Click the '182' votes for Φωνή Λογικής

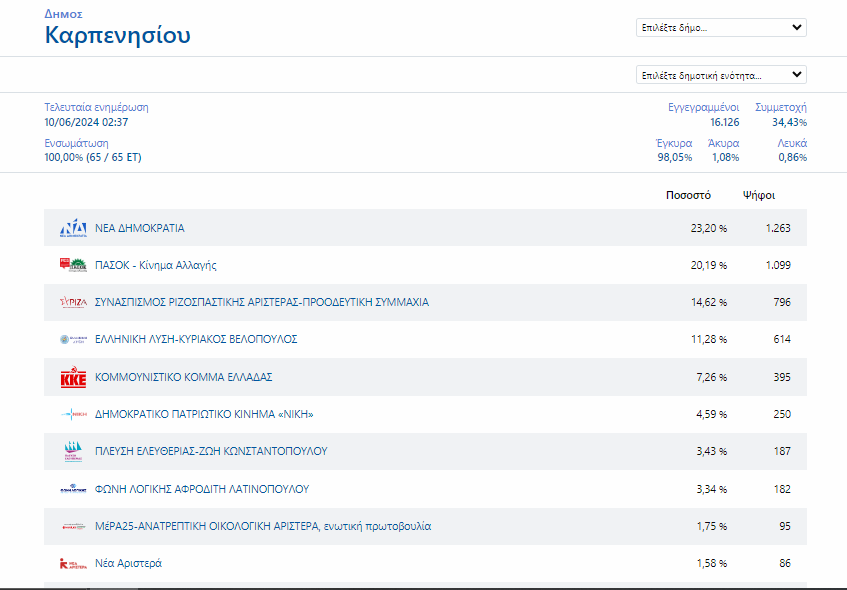[x=782, y=489]
